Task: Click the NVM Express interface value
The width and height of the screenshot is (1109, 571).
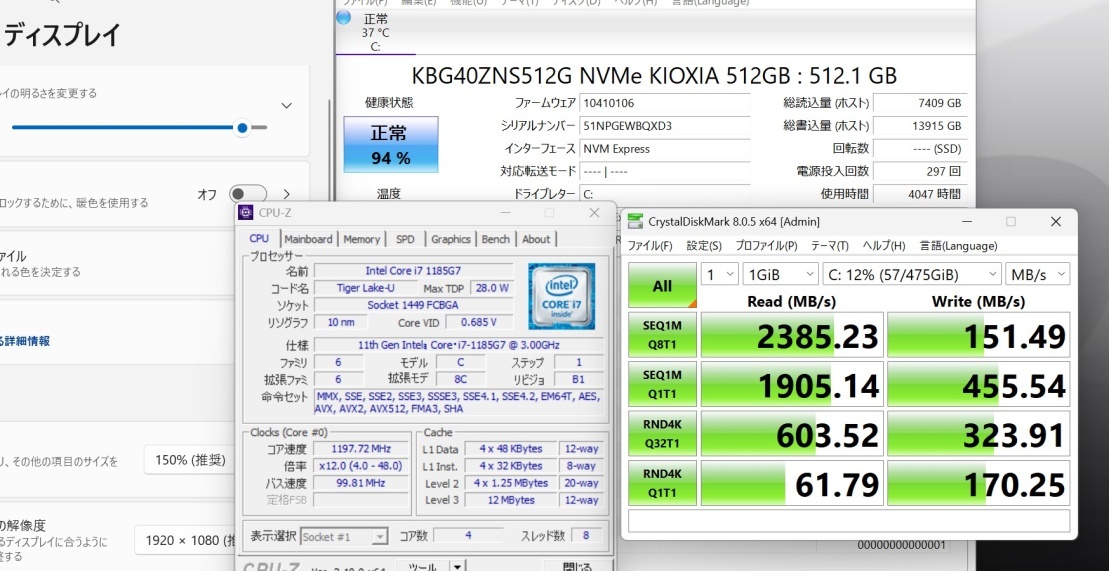Action: (x=664, y=149)
